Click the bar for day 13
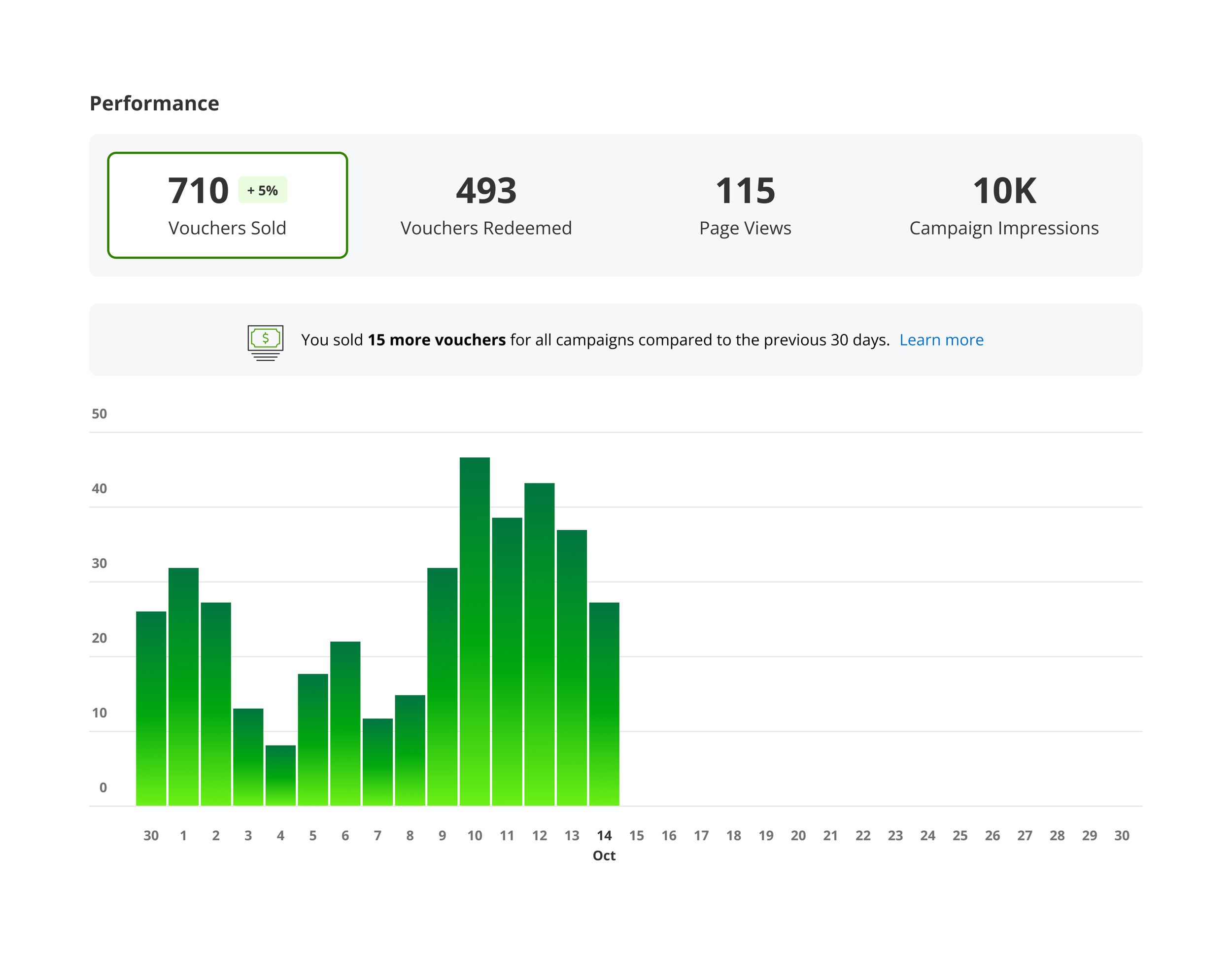 coord(572,668)
